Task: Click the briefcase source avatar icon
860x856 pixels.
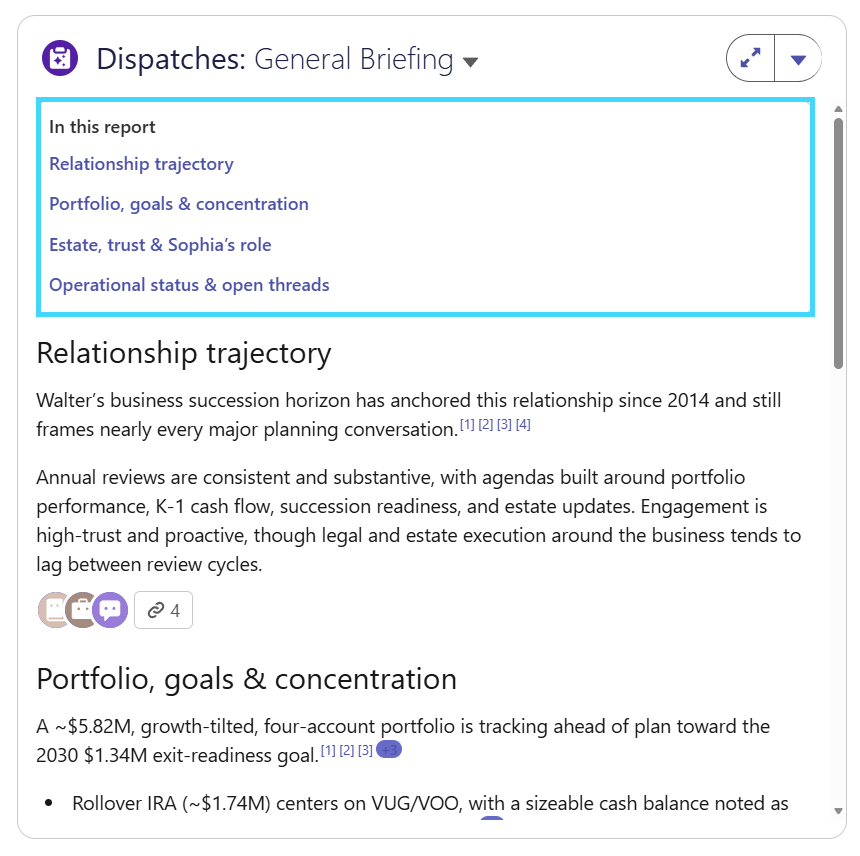Action: coord(82,610)
